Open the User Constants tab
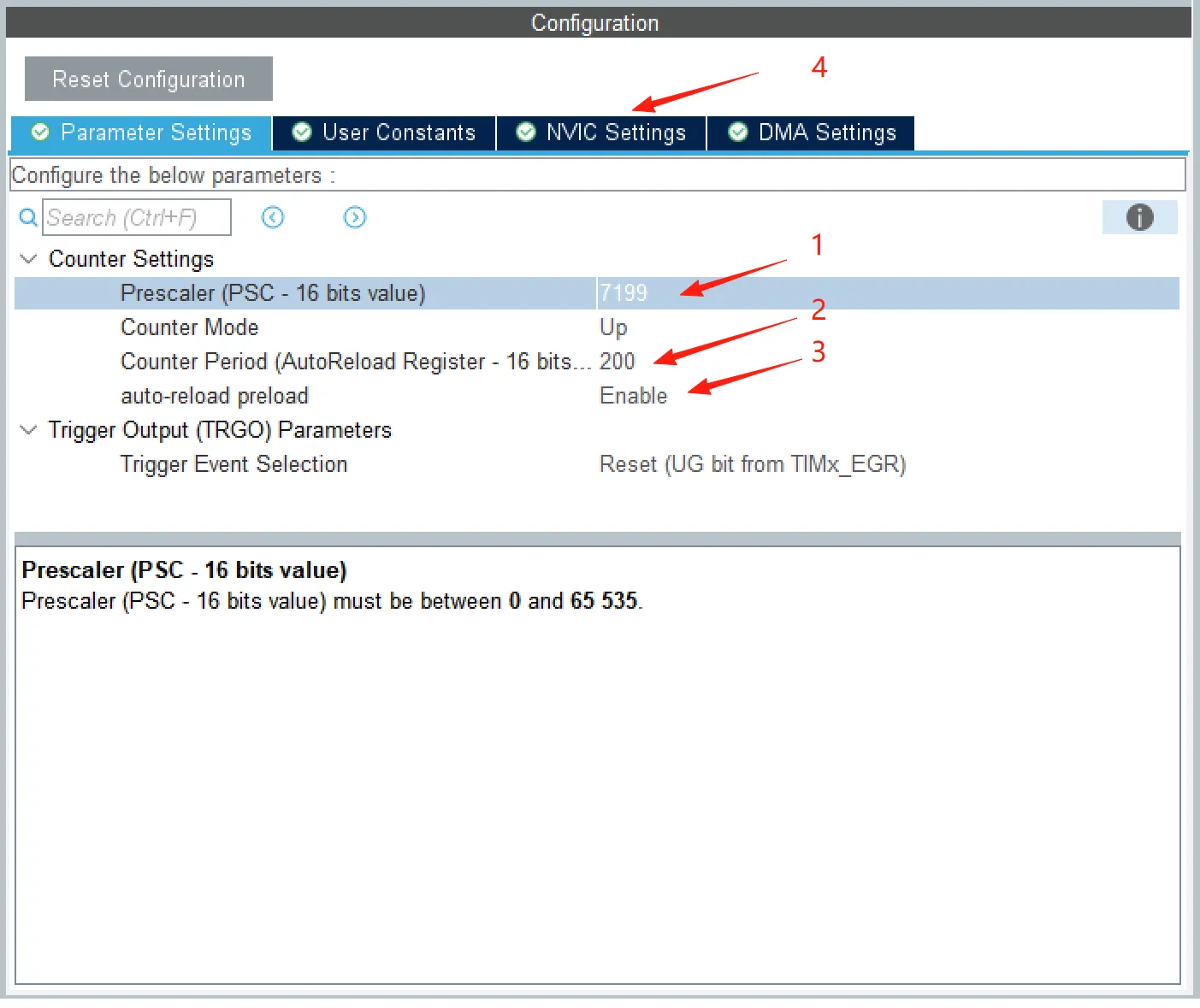 pos(398,133)
